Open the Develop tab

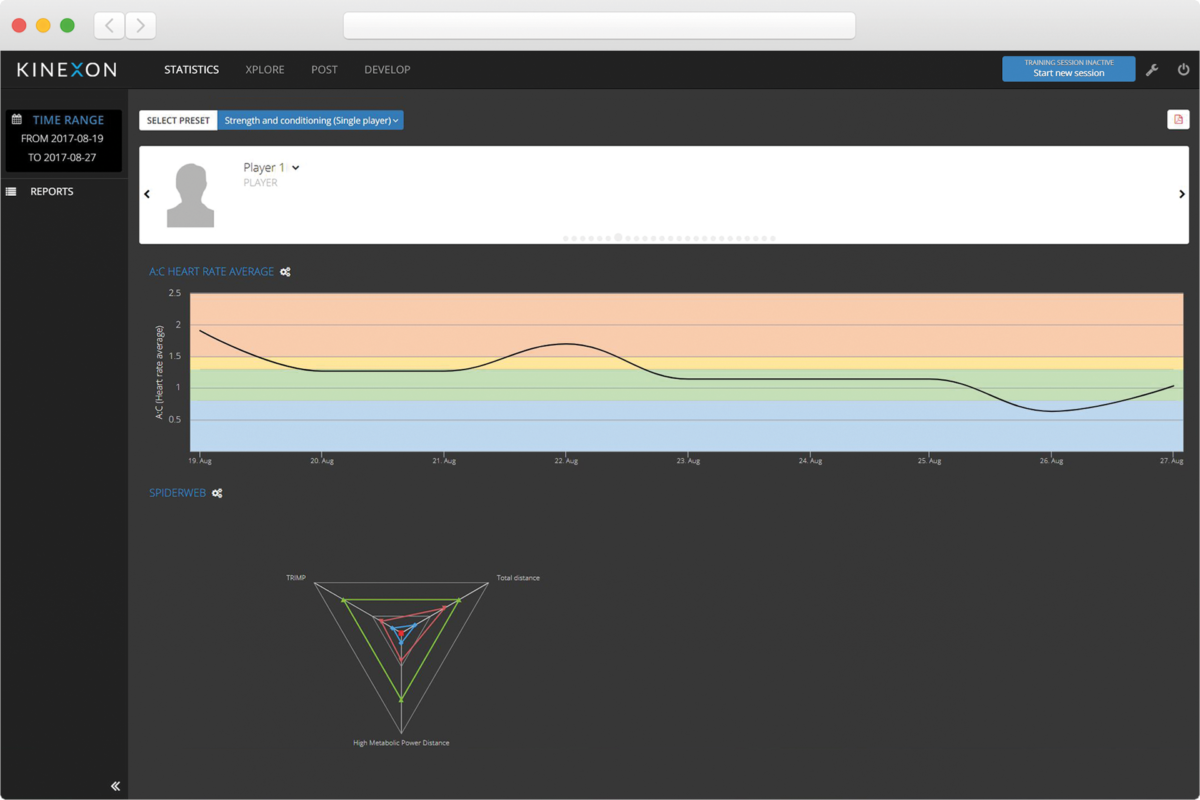click(x=387, y=70)
